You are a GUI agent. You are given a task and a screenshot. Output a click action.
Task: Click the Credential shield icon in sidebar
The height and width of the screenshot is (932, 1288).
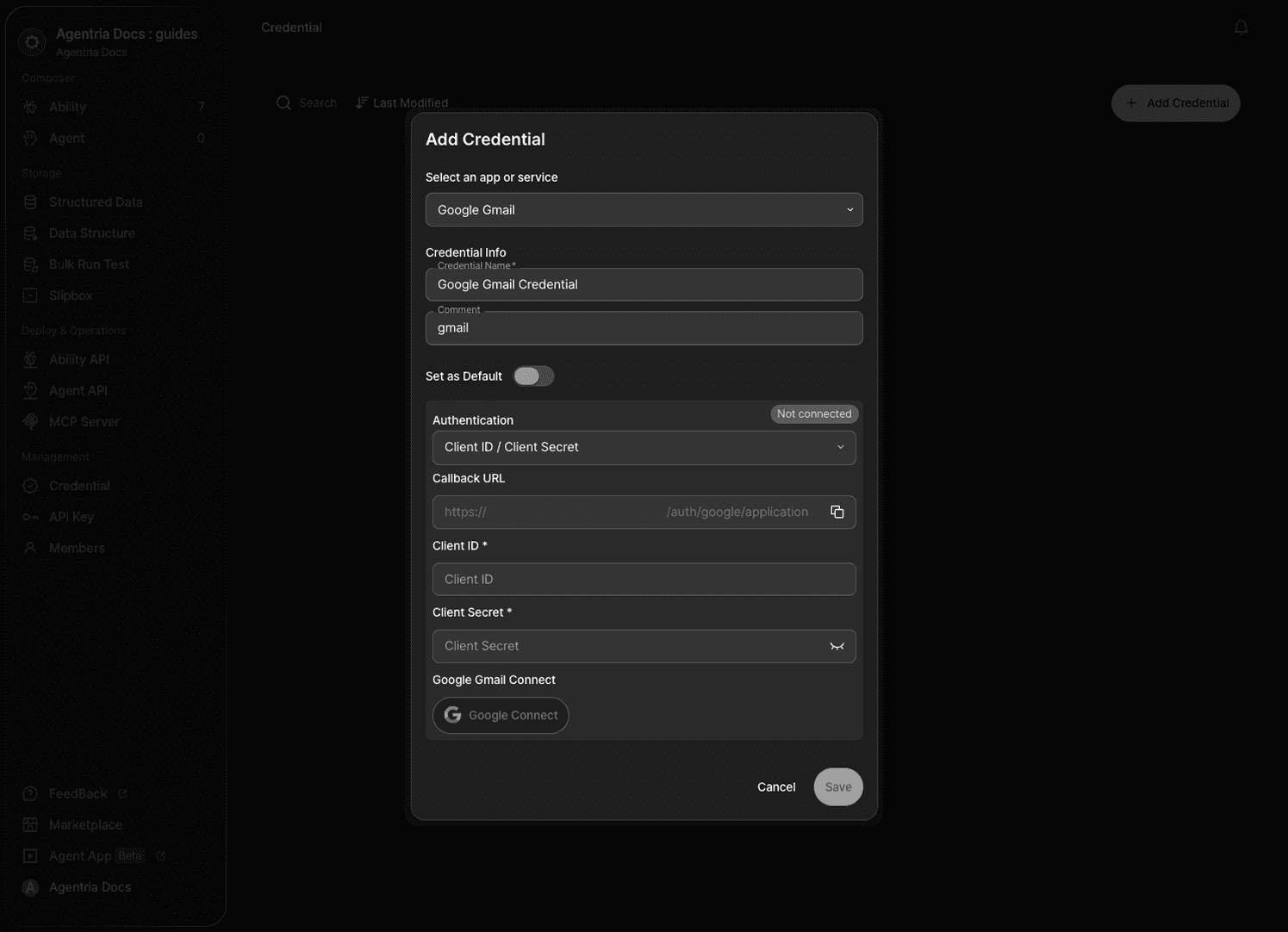pyautogui.click(x=30, y=486)
